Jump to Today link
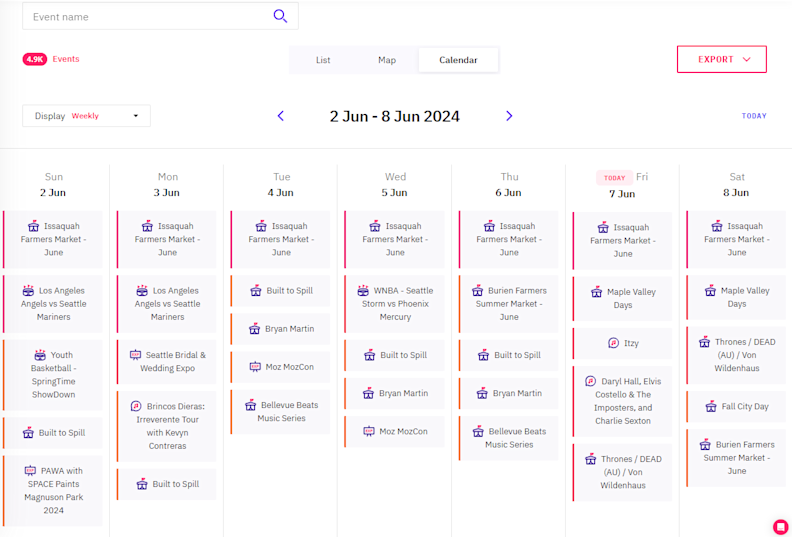792x537 pixels. (x=754, y=116)
